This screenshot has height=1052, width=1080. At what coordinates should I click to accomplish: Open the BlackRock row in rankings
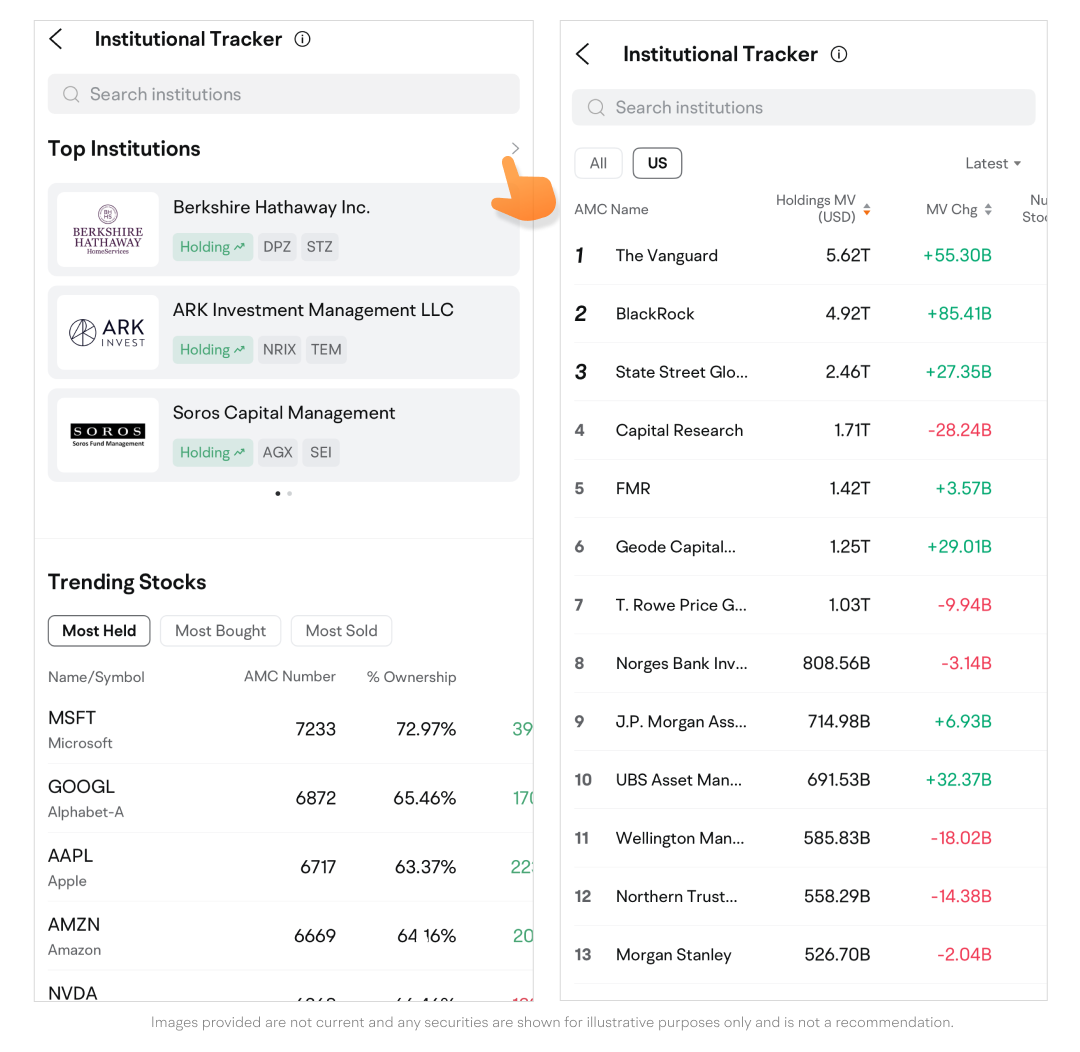tap(655, 314)
